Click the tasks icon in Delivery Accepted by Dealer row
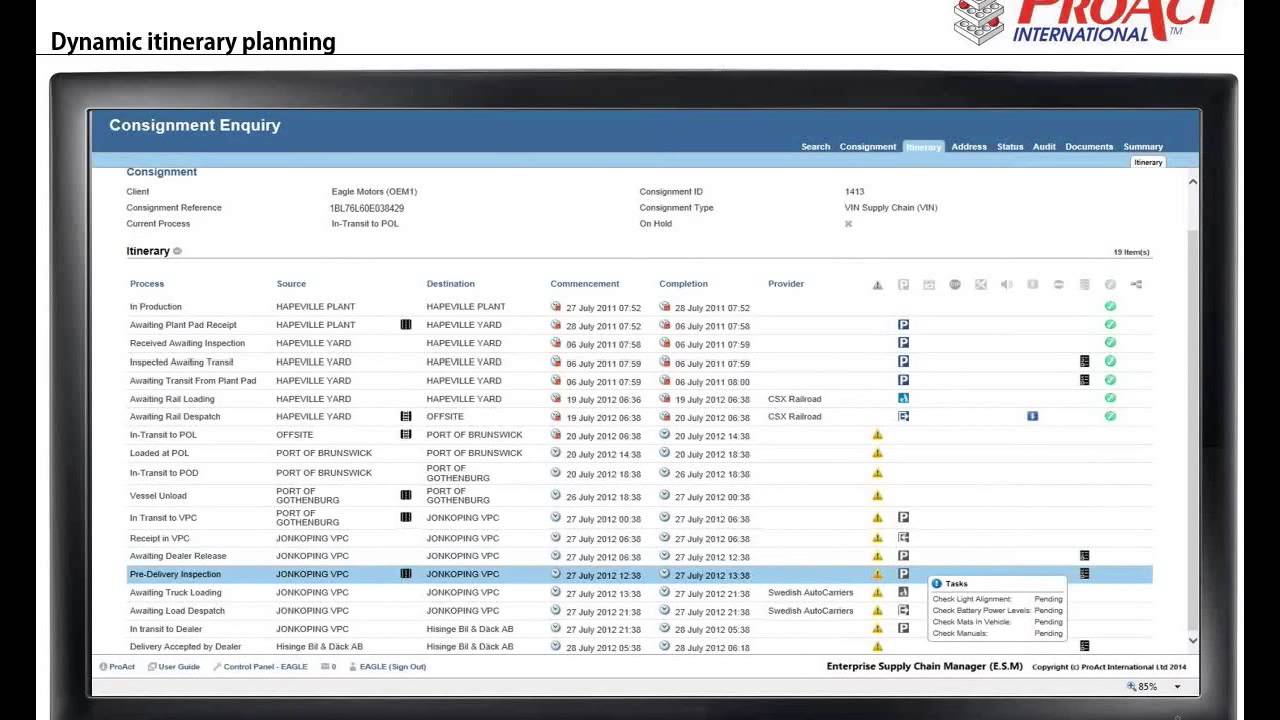The height and width of the screenshot is (720, 1280). click(x=1084, y=646)
